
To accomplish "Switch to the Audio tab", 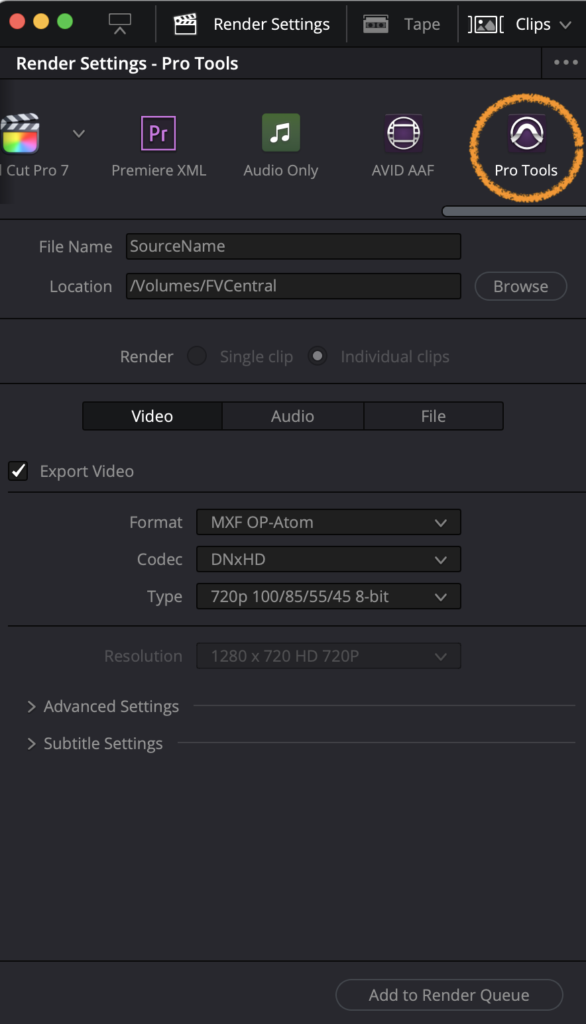I will (293, 416).
